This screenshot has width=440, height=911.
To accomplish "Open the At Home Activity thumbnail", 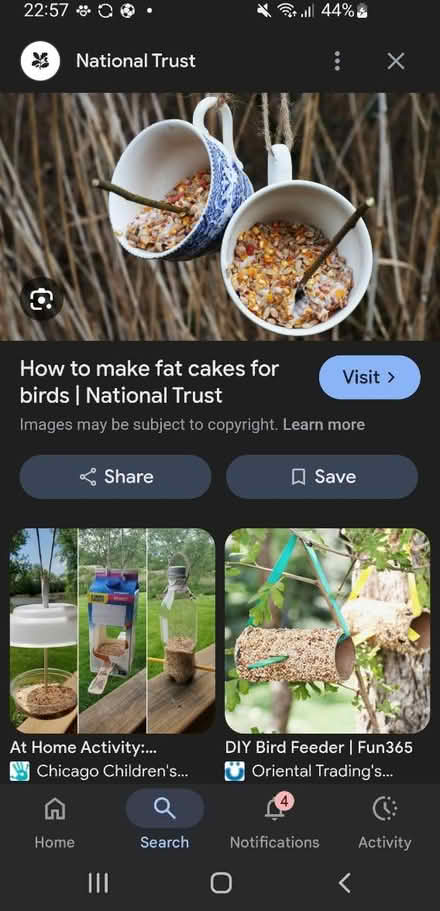I will (x=112, y=631).
